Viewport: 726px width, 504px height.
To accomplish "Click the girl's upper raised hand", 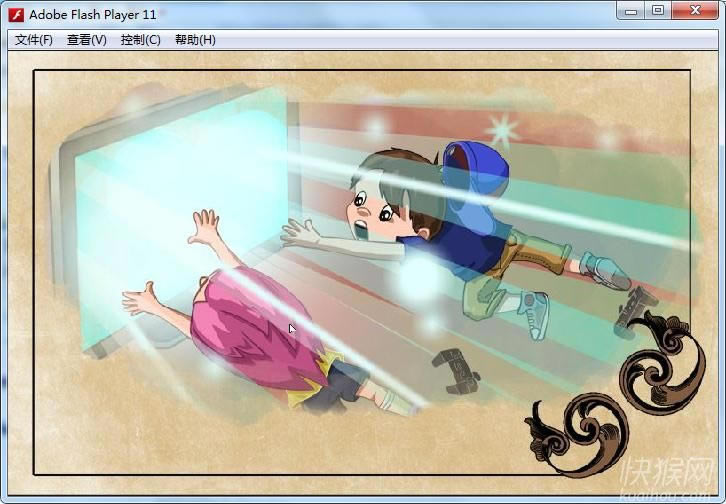I will (x=205, y=226).
